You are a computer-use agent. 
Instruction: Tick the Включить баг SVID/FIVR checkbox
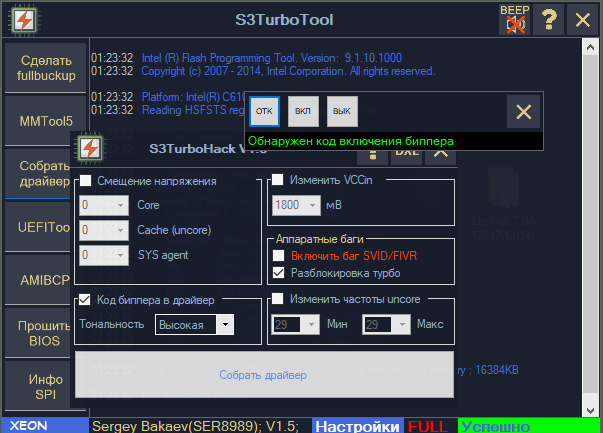coord(278,255)
